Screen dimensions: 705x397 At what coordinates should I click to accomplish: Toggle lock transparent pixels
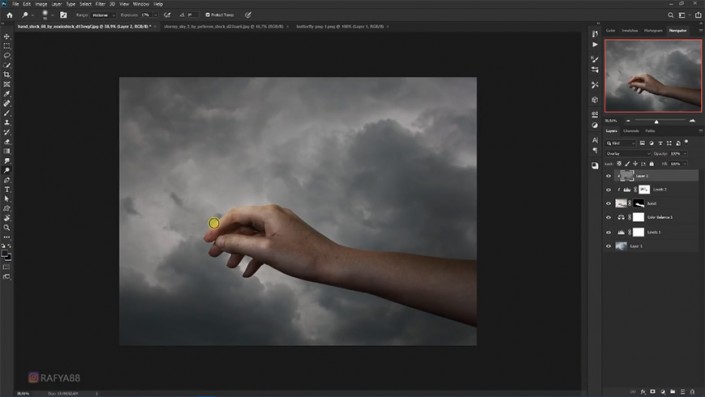[619, 164]
